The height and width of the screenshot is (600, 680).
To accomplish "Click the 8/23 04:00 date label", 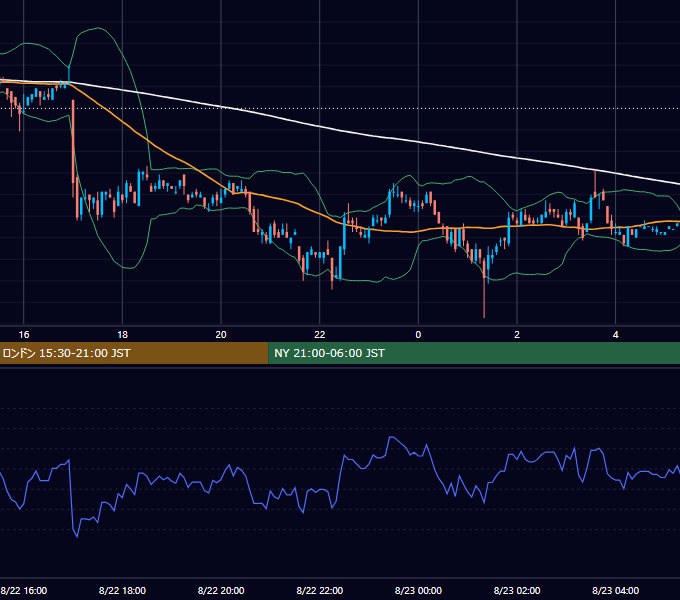I will 616,590.
